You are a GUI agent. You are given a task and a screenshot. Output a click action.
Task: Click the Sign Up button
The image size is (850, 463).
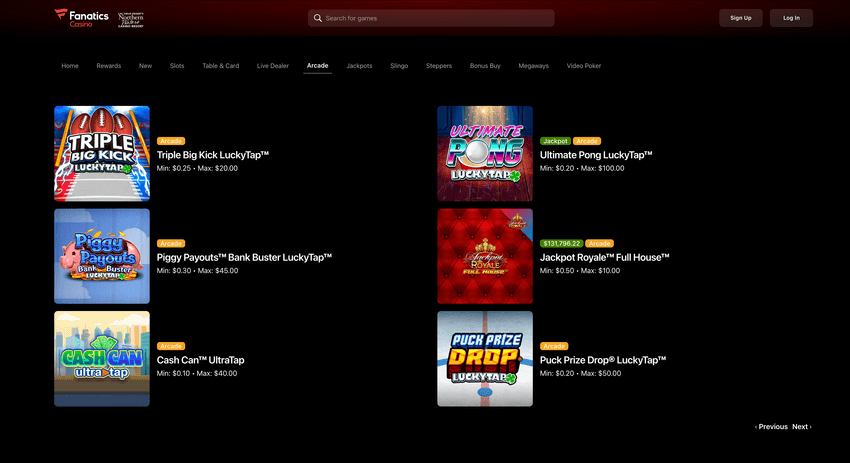click(x=740, y=18)
